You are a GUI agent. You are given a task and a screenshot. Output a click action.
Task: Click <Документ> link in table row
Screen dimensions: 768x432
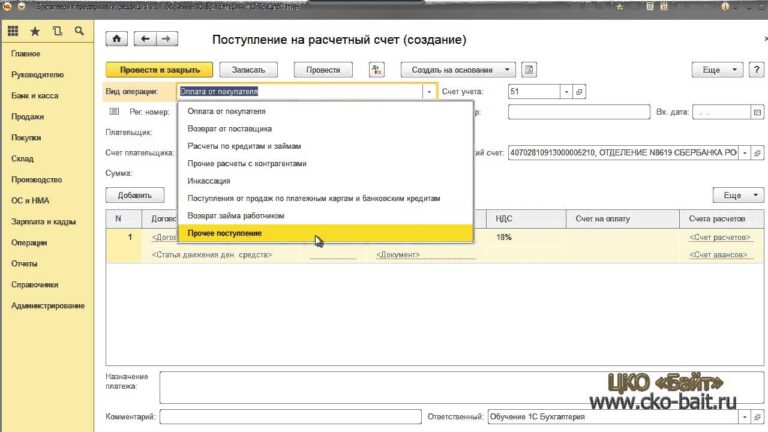(x=398, y=255)
